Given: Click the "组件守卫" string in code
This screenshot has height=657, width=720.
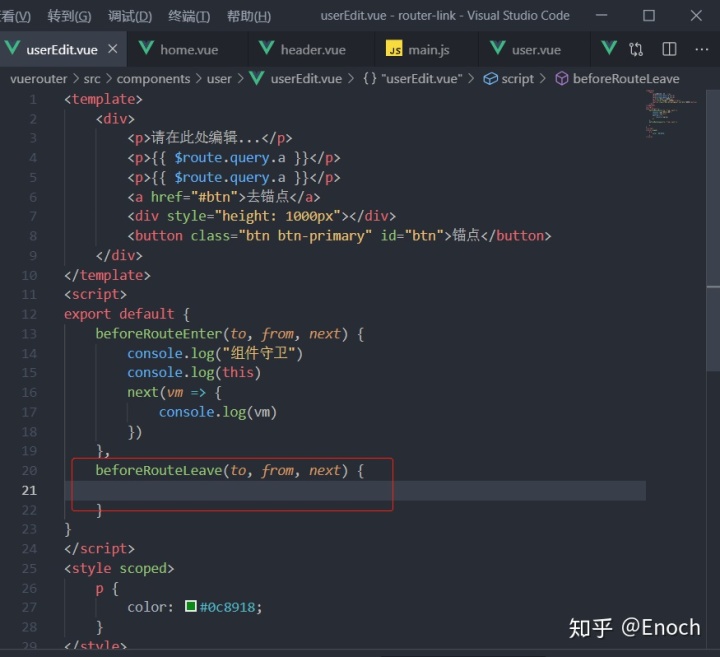Looking at the screenshot, I should click(259, 353).
